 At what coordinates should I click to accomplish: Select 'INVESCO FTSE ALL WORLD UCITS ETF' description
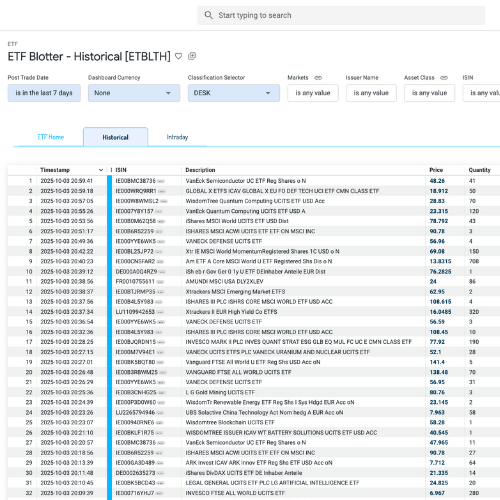coord(235,493)
